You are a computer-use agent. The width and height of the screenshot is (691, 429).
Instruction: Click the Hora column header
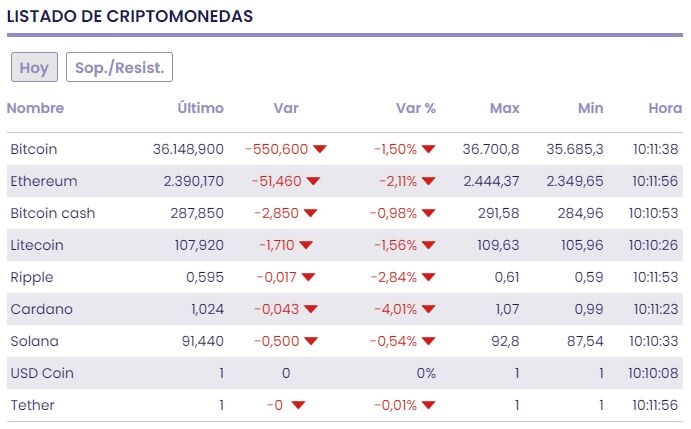coord(662,108)
